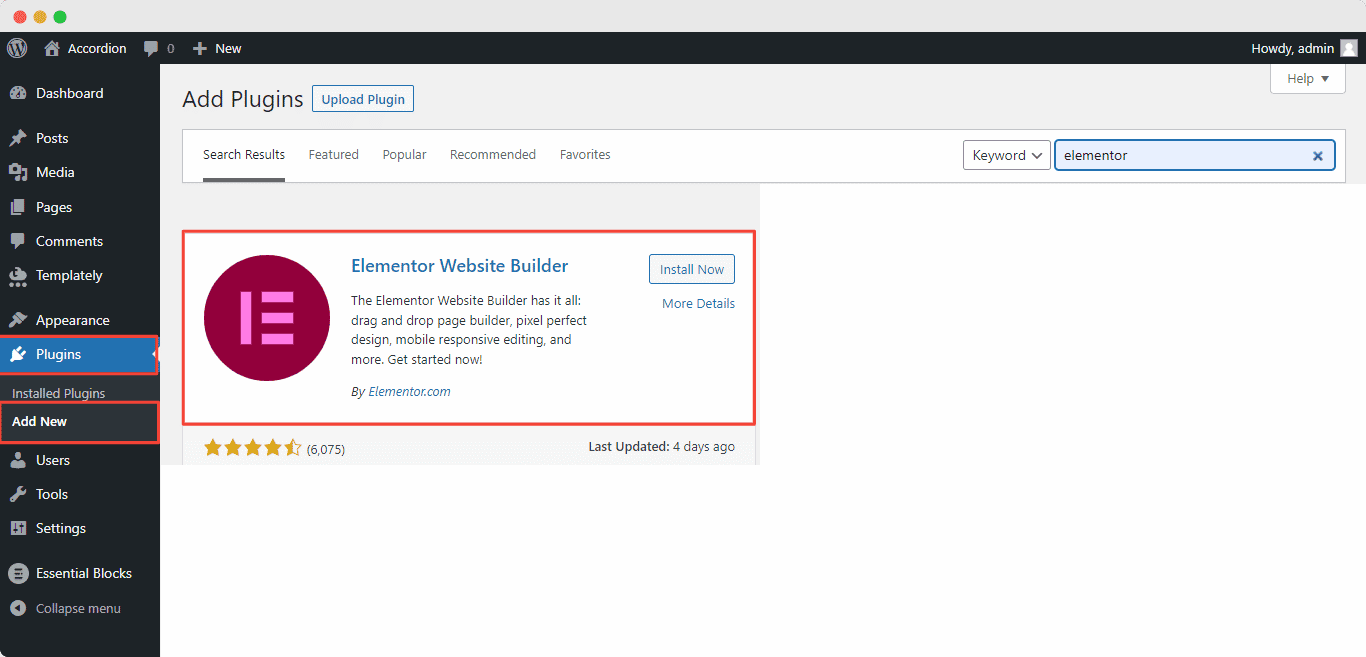Click the Collapse menu text
Screen dimensions: 1366x657
78,608
